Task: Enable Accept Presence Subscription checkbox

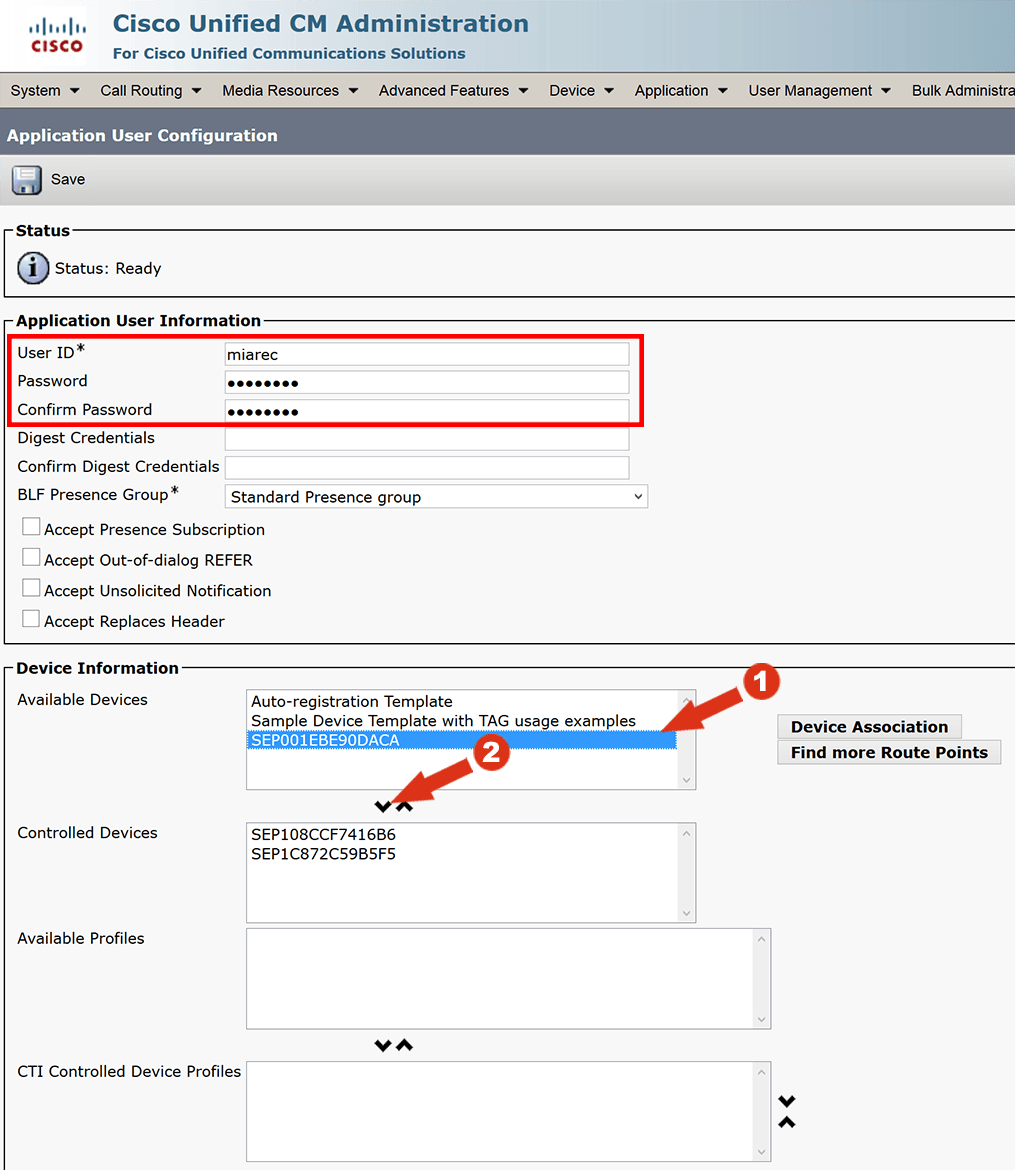Action: pyautogui.click(x=31, y=528)
